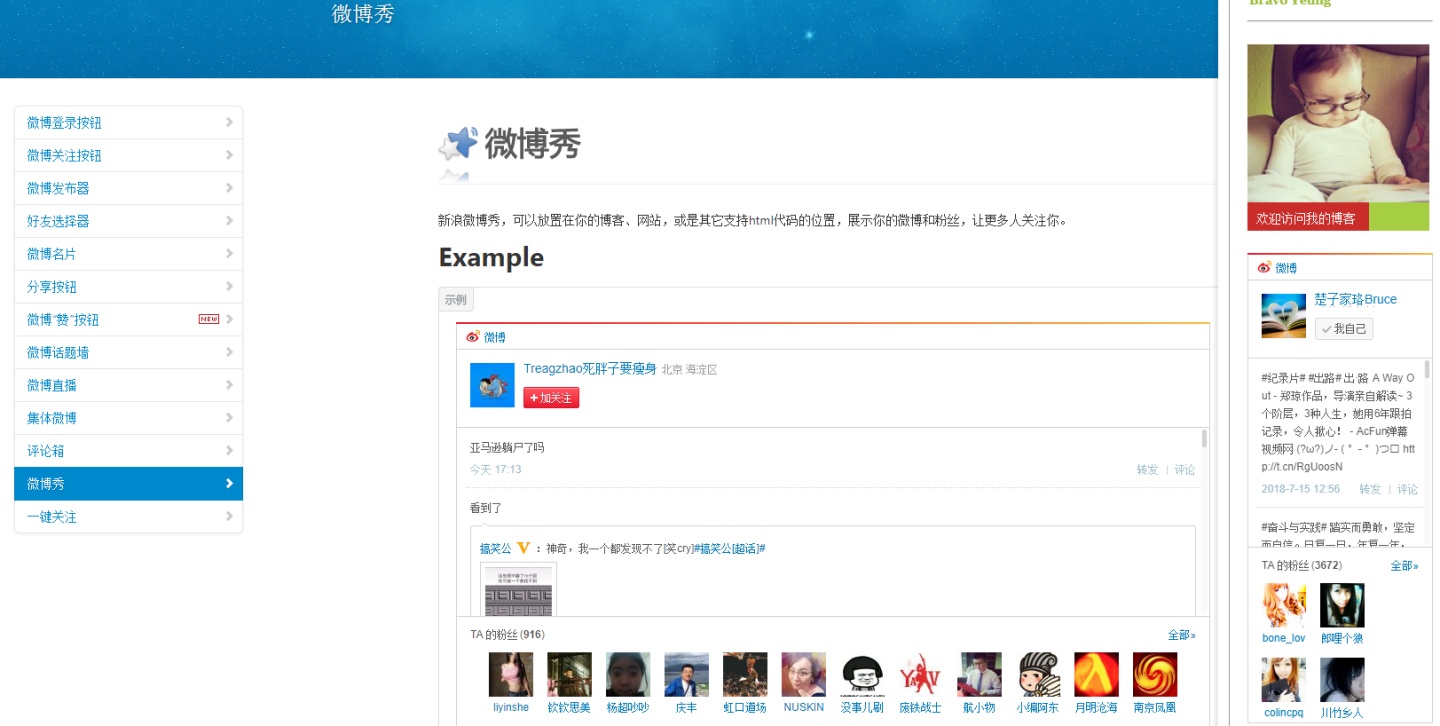Open fan avatar of colincpq
Image resolution: width=1440 pixels, height=726 pixels.
click(1283, 680)
